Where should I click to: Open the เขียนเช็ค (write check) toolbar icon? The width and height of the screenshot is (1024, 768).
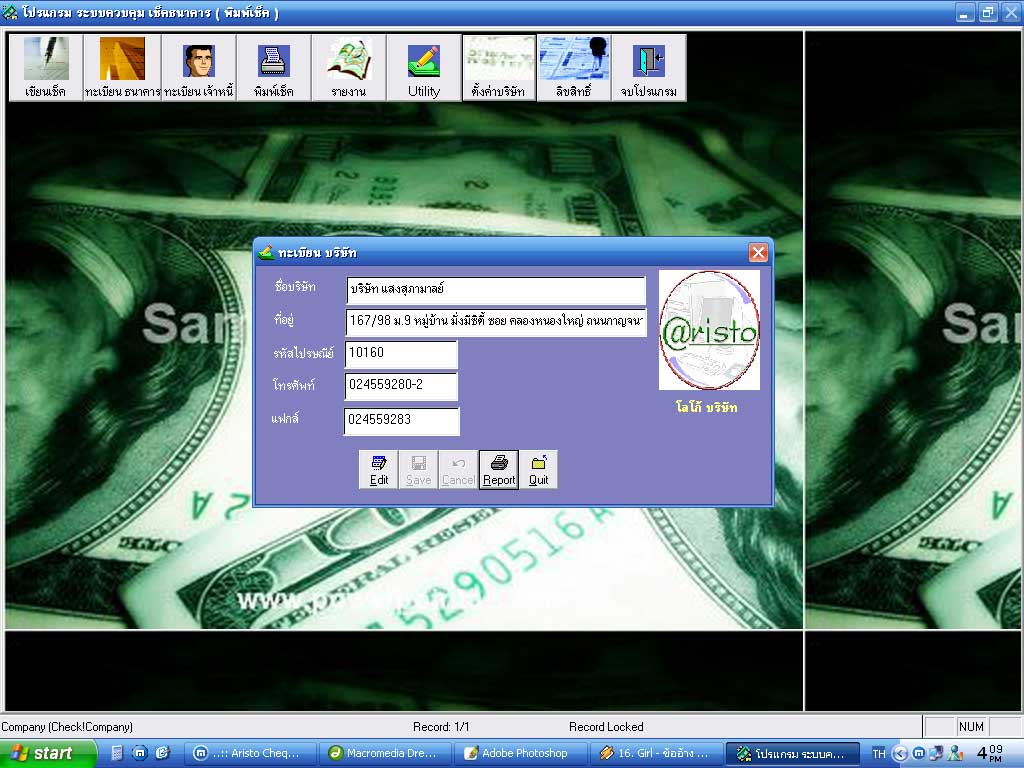pyautogui.click(x=46, y=67)
